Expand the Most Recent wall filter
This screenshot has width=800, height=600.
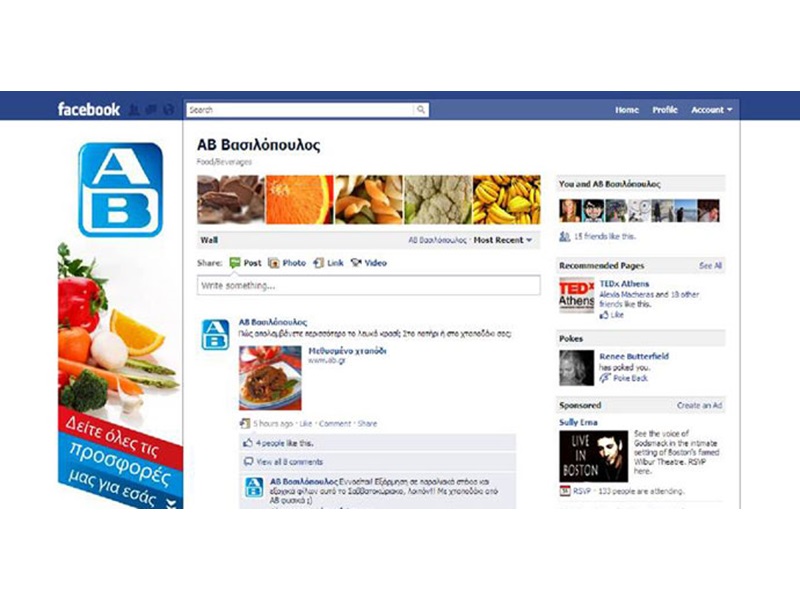point(503,240)
